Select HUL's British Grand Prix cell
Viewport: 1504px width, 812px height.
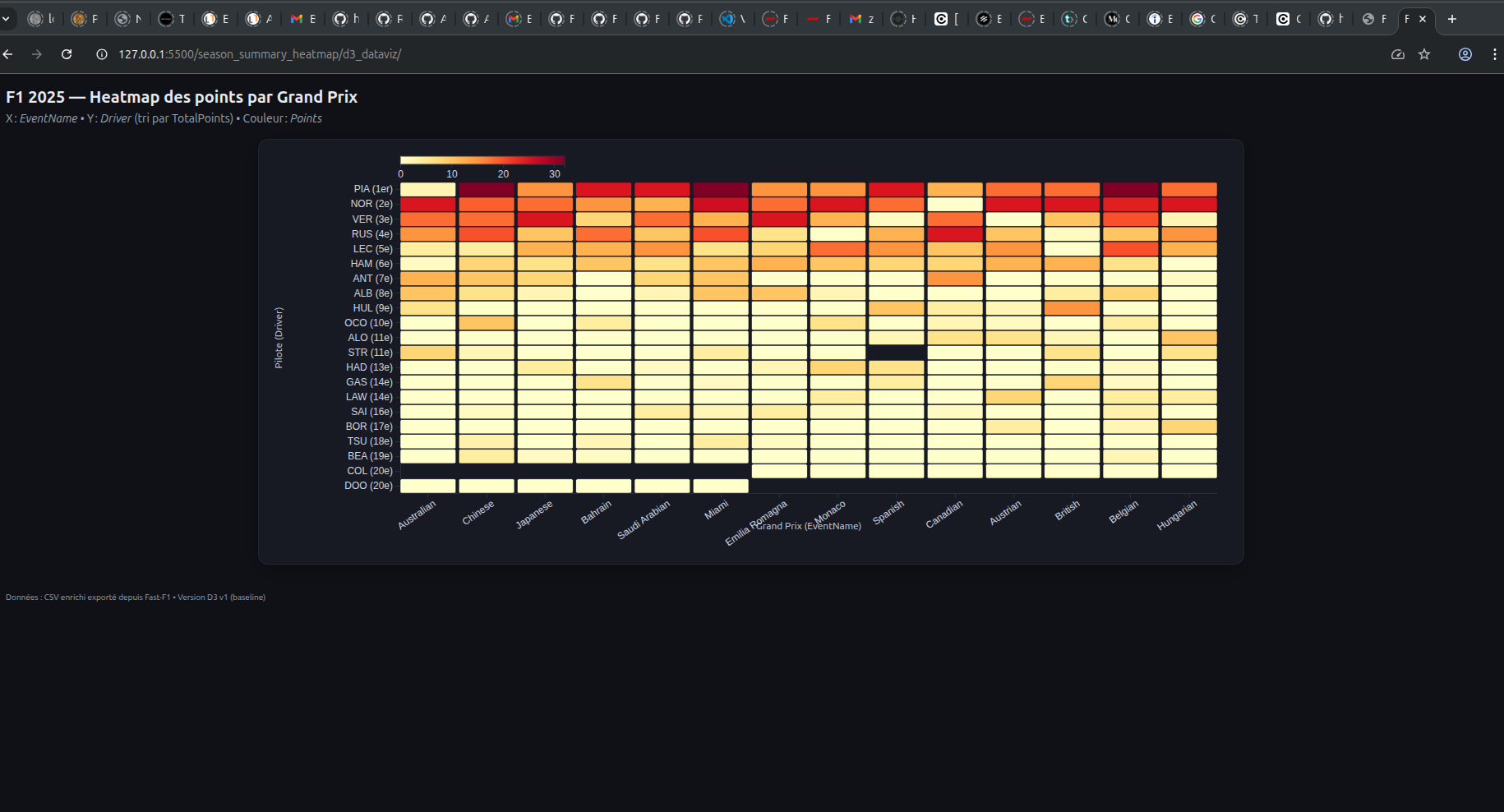click(1073, 308)
